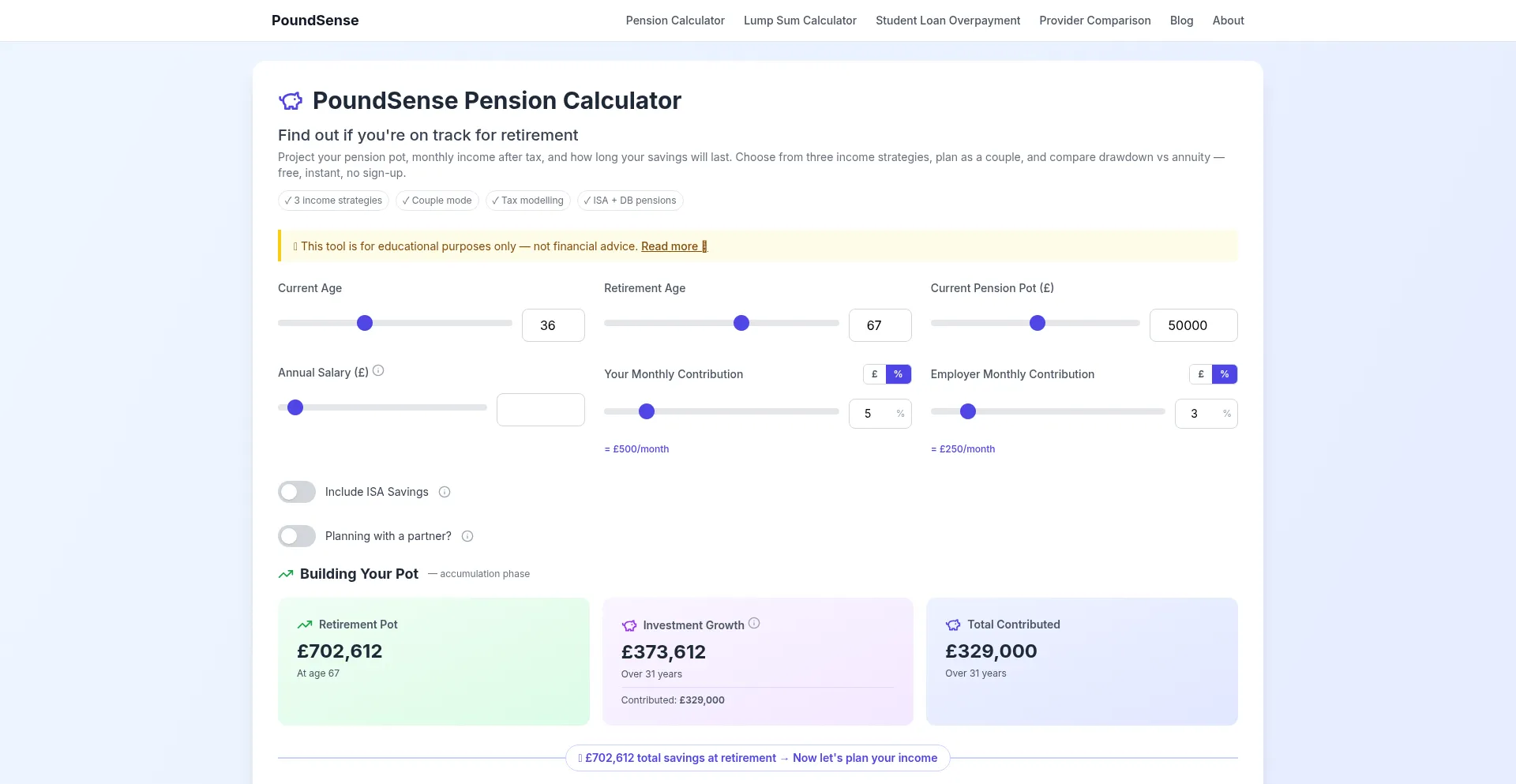
Task: Open the About page
Action: pos(1228,21)
